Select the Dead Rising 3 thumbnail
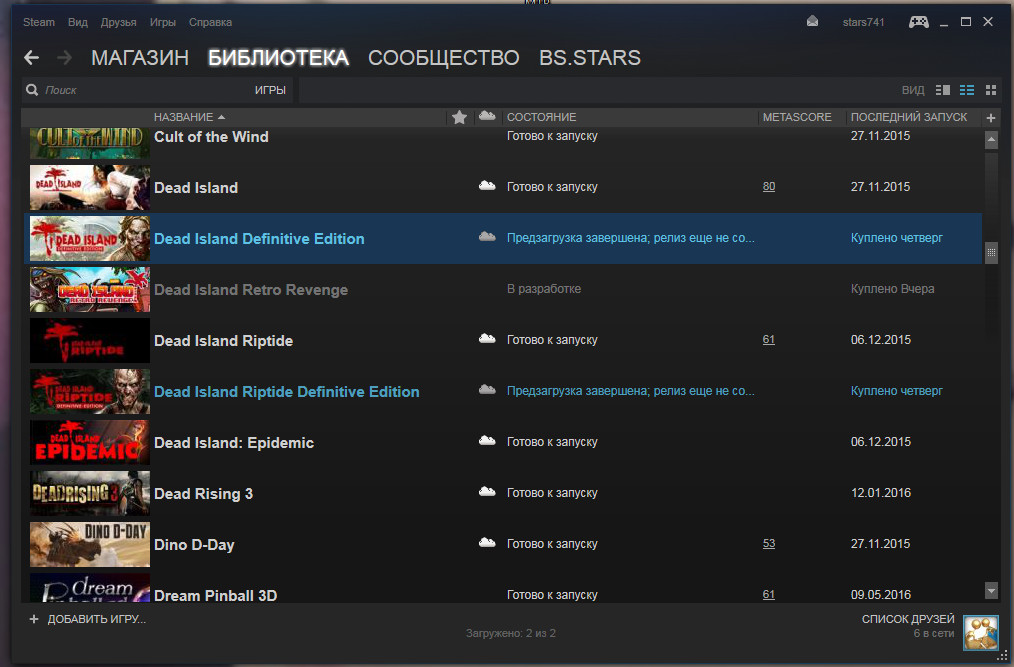 click(89, 493)
